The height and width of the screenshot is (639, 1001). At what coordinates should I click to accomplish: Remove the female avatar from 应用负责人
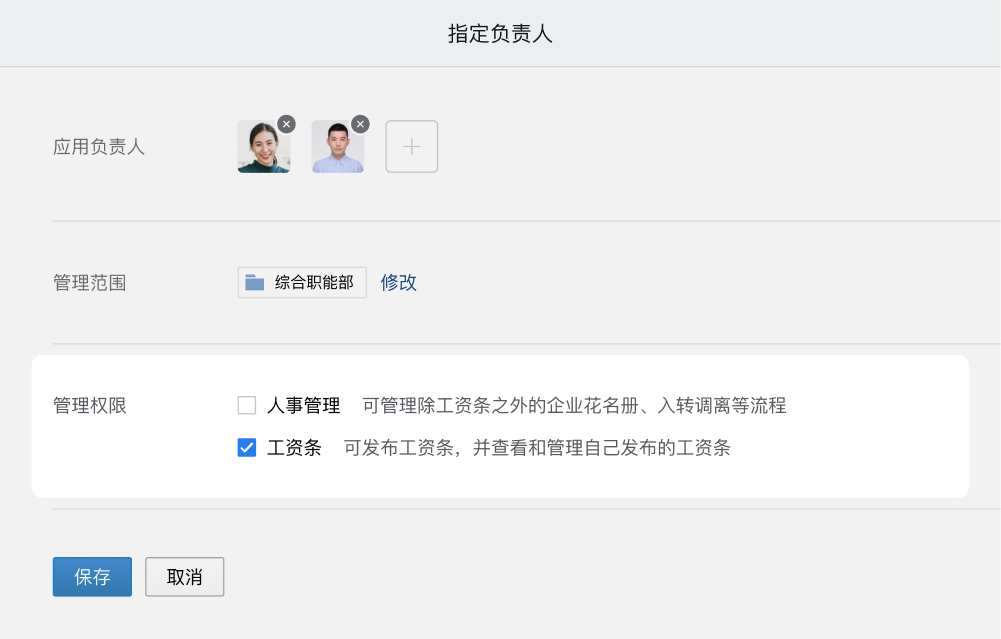(x=286, y=124)
